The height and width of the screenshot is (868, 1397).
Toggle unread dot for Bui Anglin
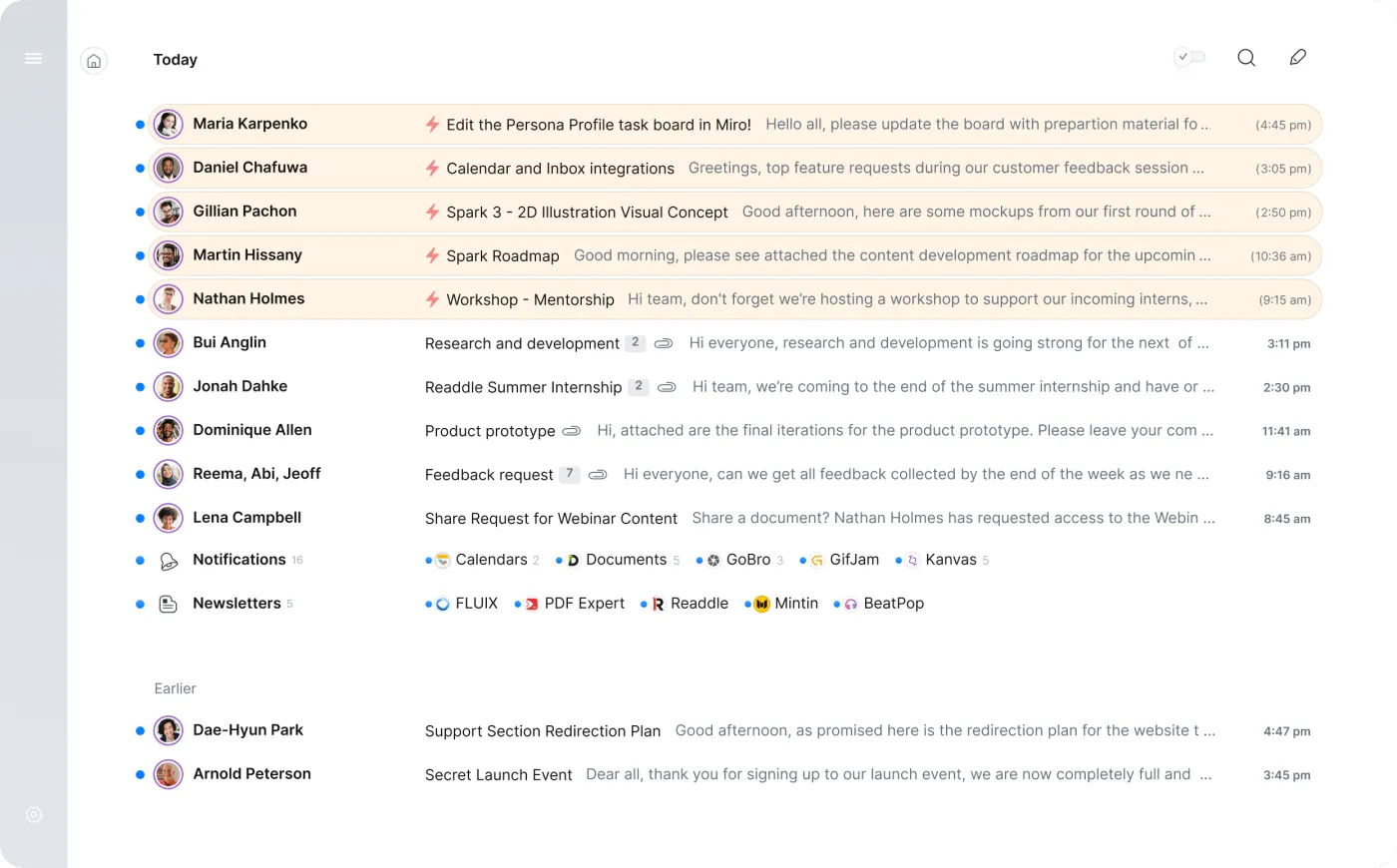coord(140,343)
